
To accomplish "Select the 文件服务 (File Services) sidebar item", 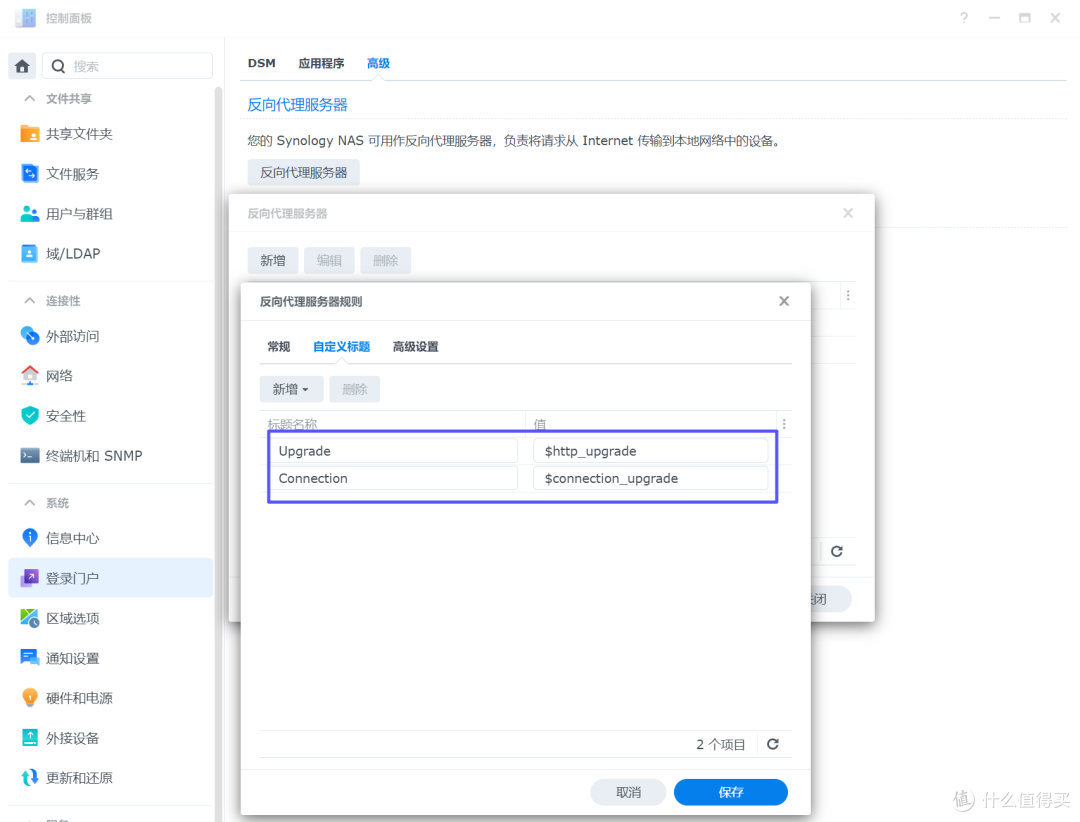I will 80,173.
